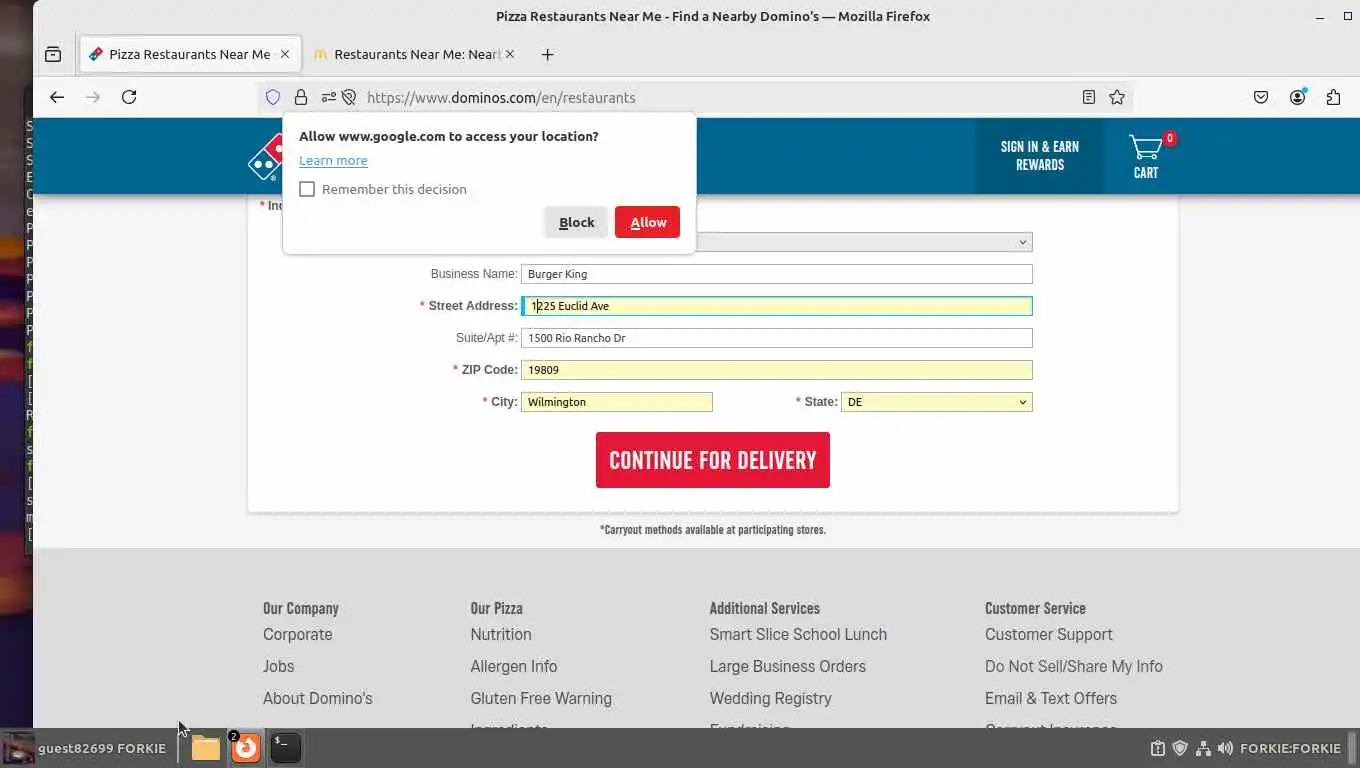This screenshot has height=768, width=1360.
Task: Click the Suite/Apt # field
Action: pos(776,338)
